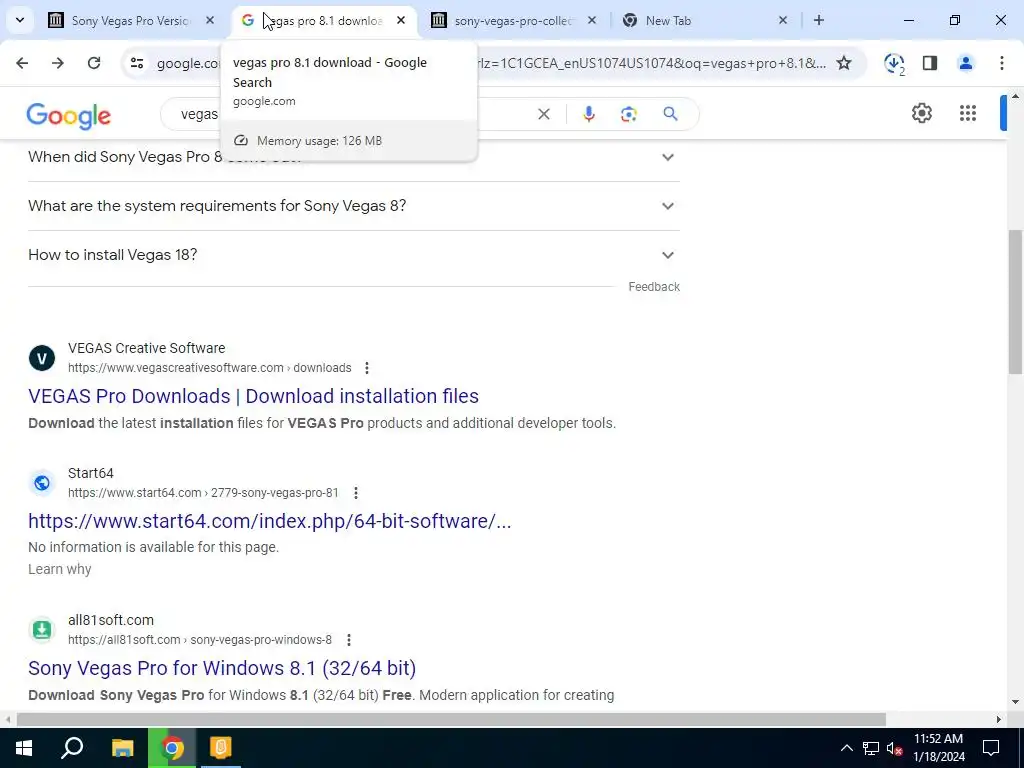
Task: Open Chrome three-dot menu
Action: 1002,63
